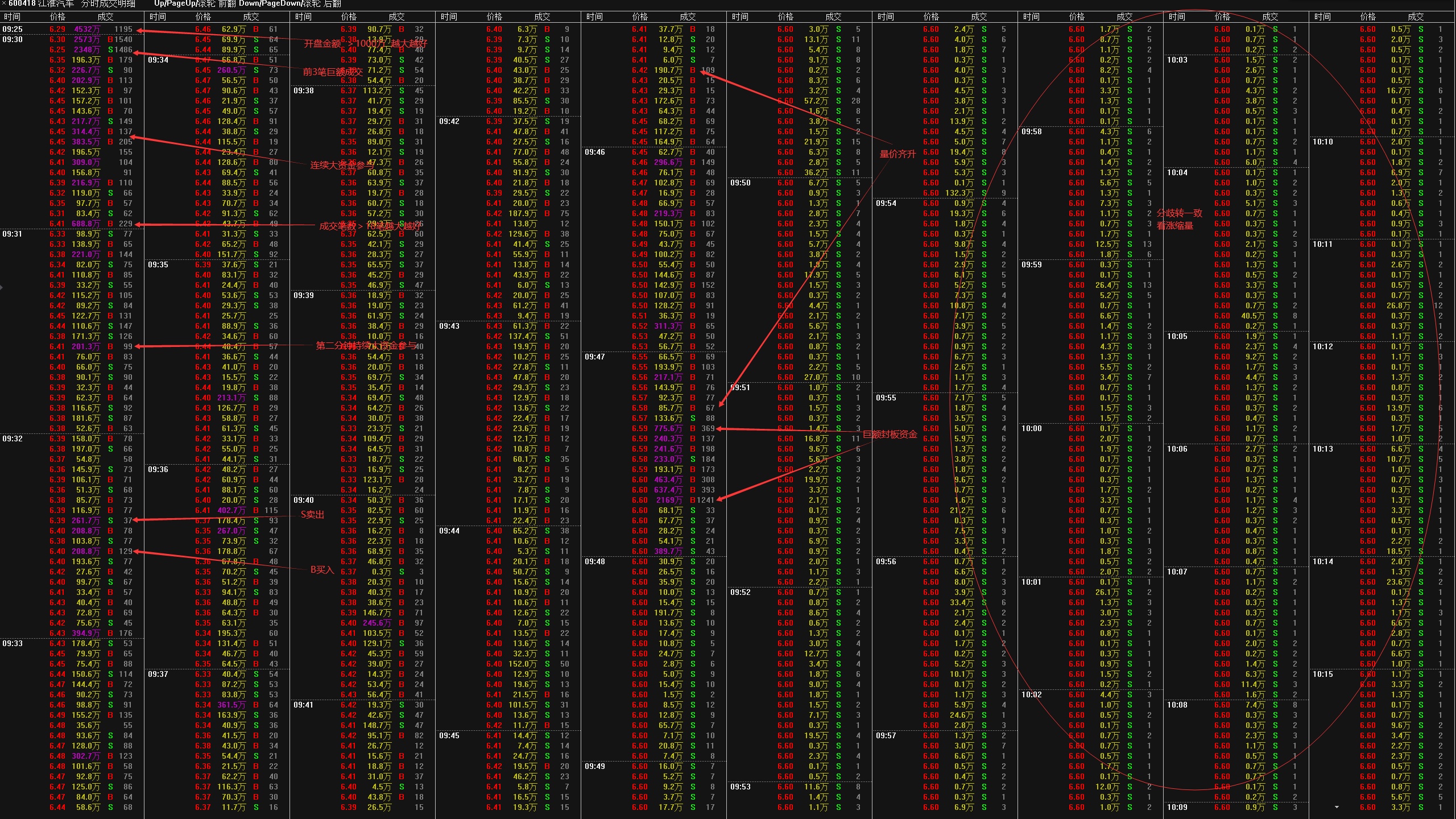Select the 09:25 opening auction row
The width and height of the screenshot is (1456, 819).
(72, 29)
